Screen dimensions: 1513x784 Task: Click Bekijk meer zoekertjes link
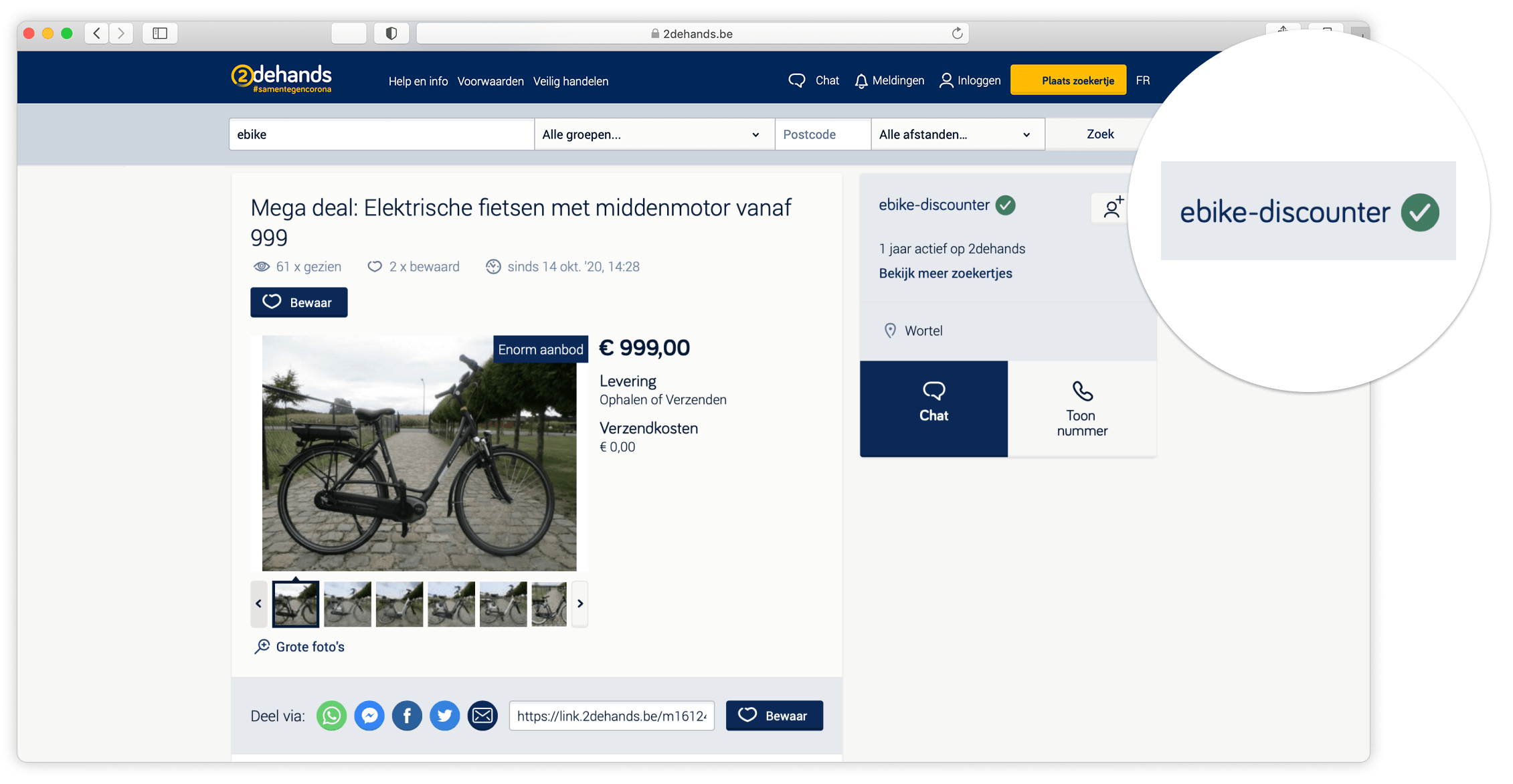946,273
